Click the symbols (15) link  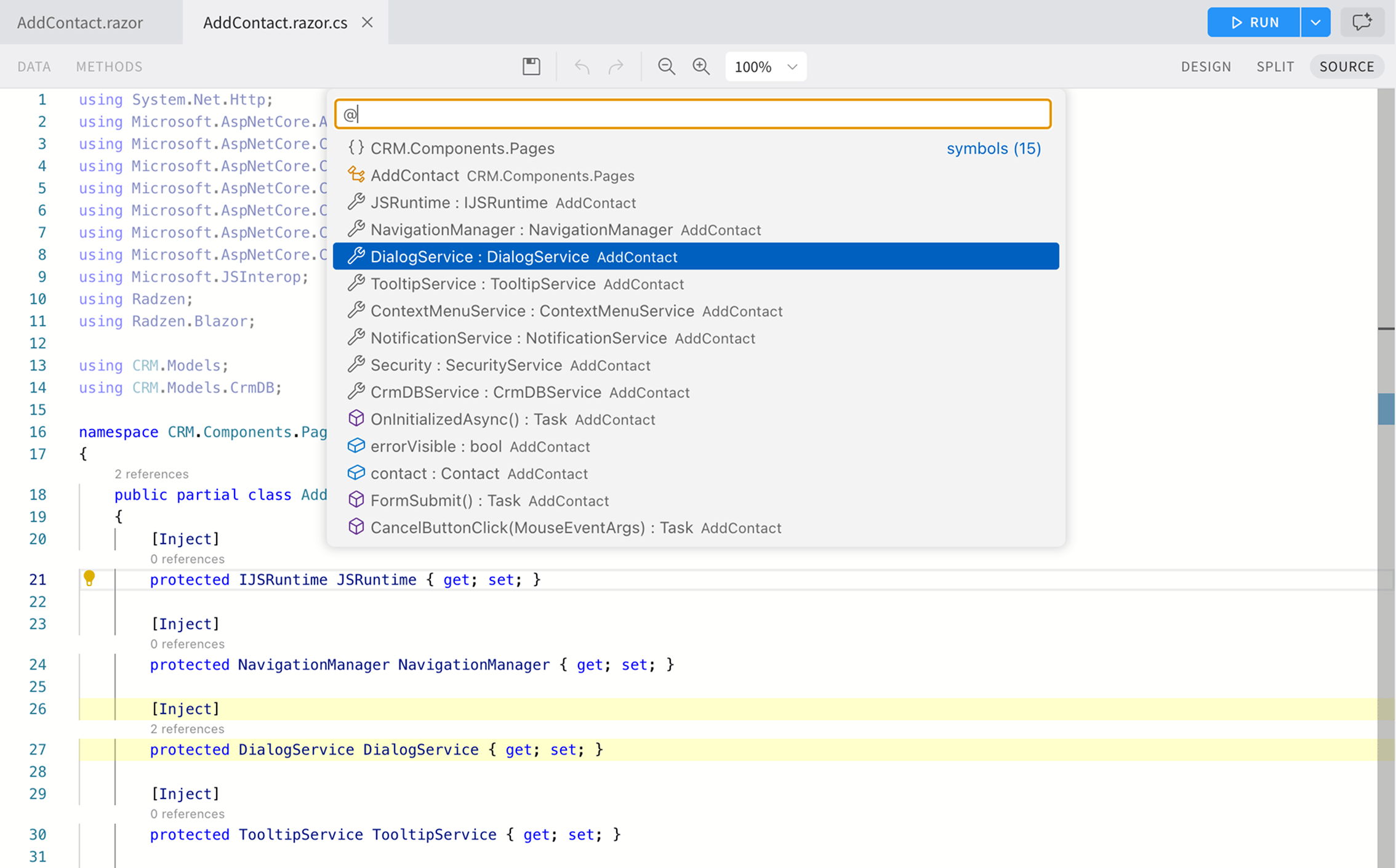point(993,148)
